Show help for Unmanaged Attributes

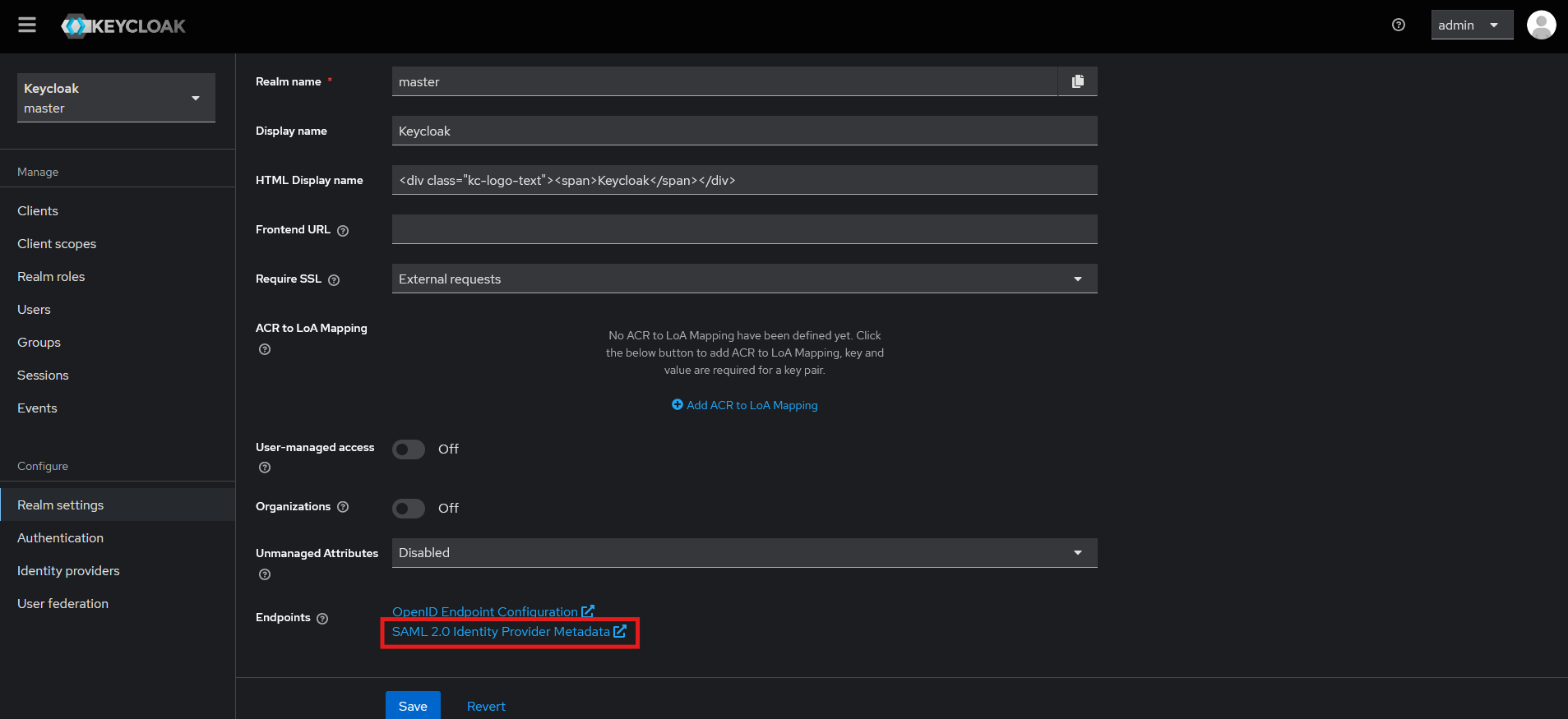click(x=265, y=574)
